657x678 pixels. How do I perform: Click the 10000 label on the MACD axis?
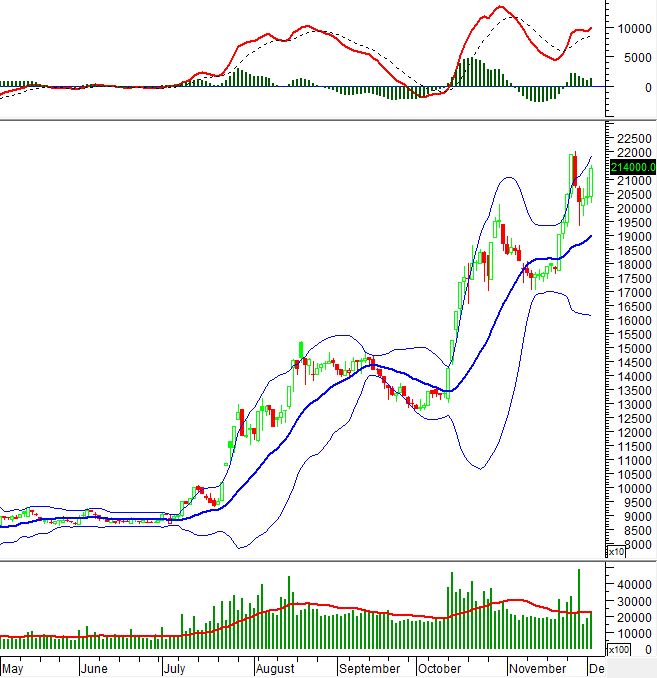coord(630,29)
